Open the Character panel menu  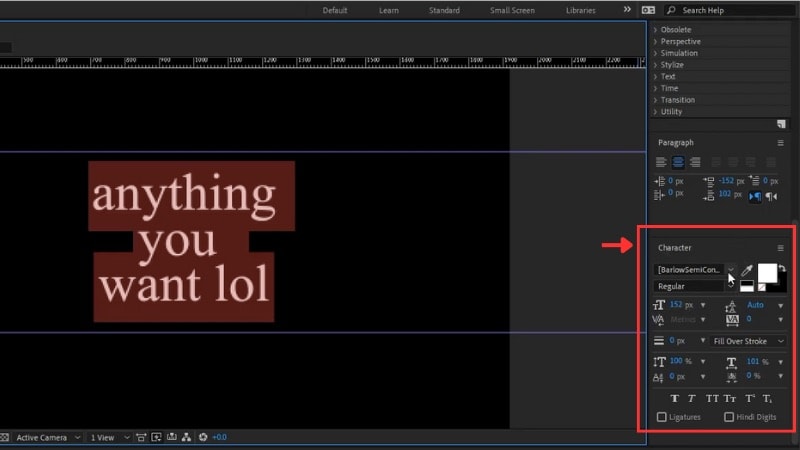click(x=780, y=248)
